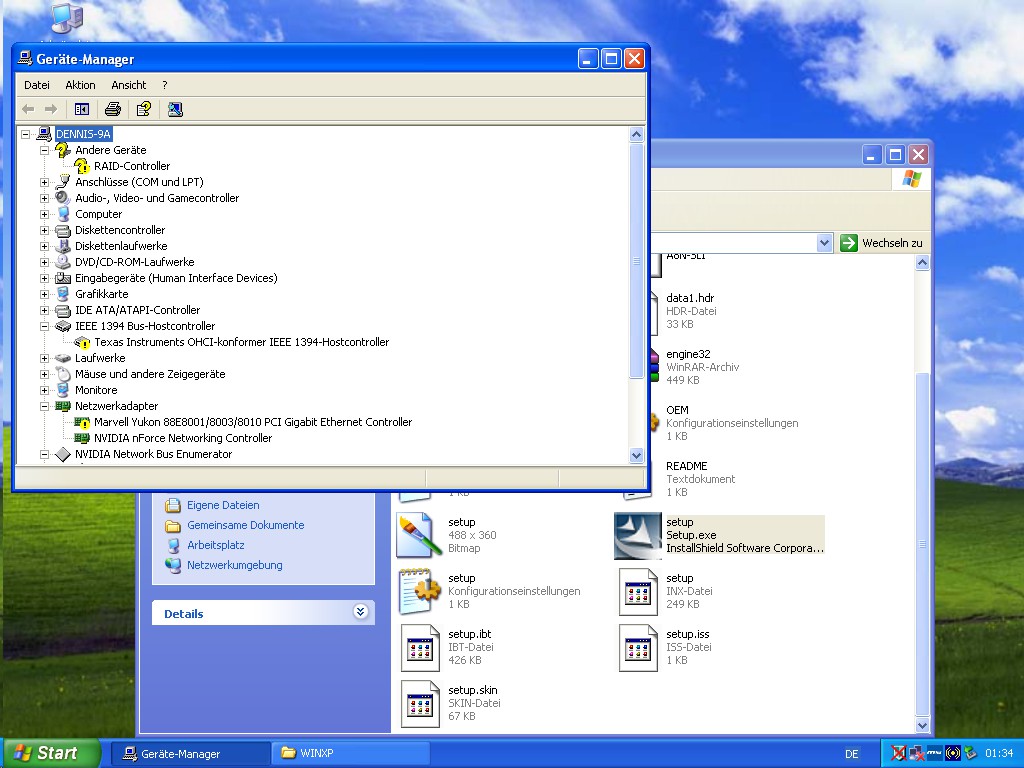1024x768 pixels.
Task: Select the README text document name
Action: tap(686, 466)
